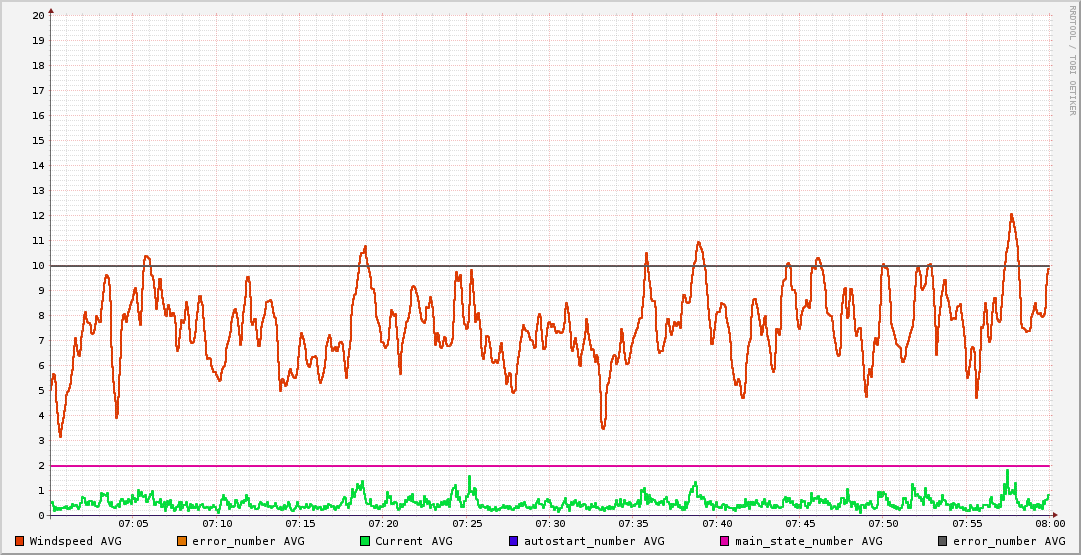Viewport: 1081px width, 555px height.
Task: Select the magenta main_state_number legend swatch
Action: point(725,541)
